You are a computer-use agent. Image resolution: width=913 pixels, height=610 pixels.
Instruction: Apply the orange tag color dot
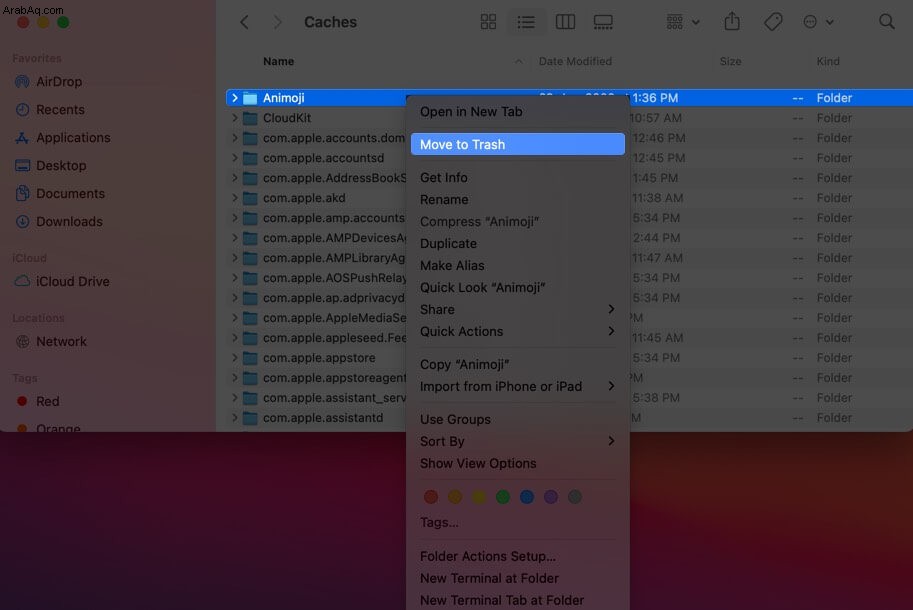tap(455, 496)
